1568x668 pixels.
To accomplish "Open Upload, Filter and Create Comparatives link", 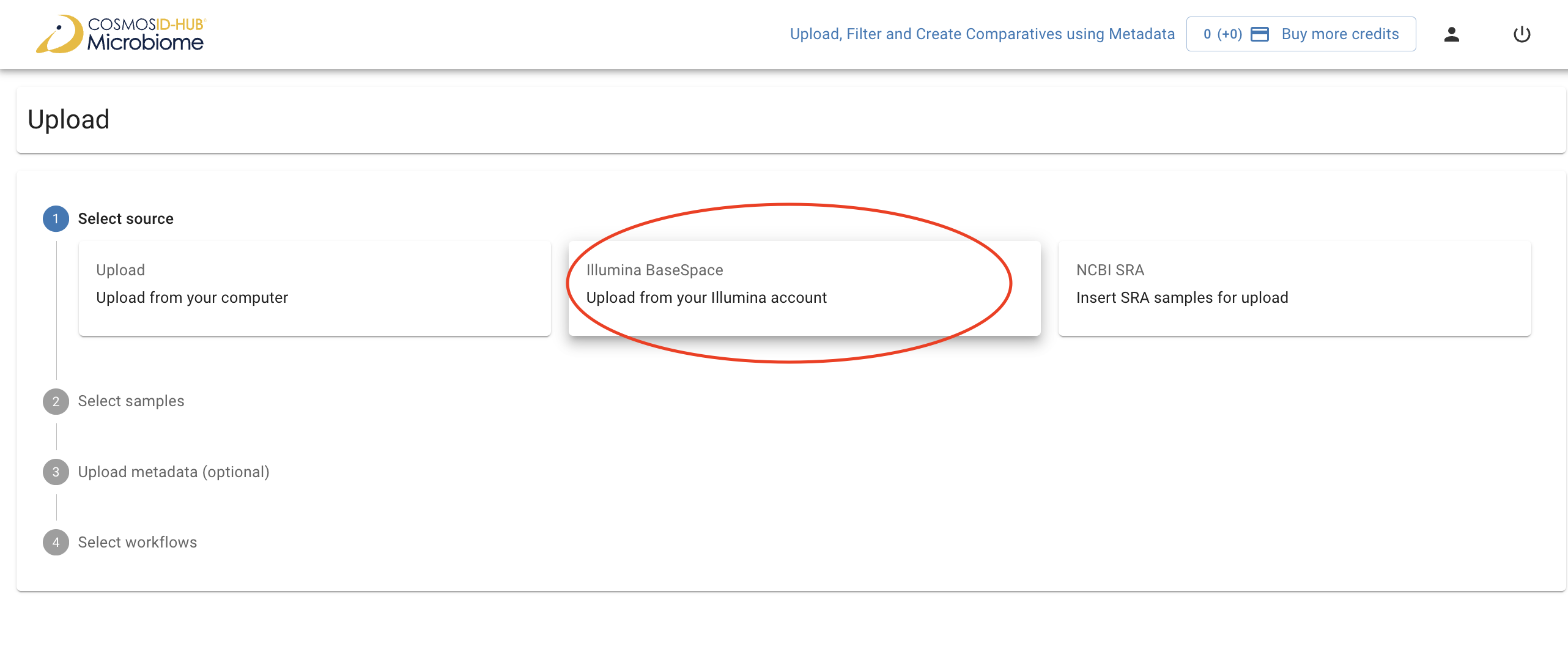I will [x=982, y=34].
